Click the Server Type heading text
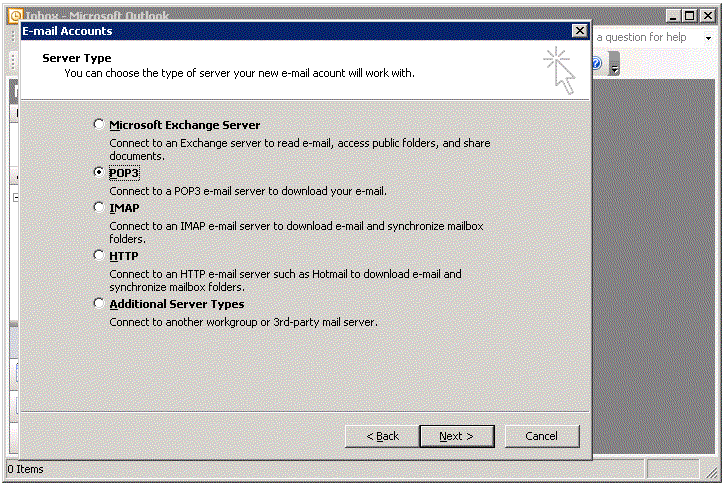Image resolution: width=724 pixels, height=485 pixels. point(77,58)
